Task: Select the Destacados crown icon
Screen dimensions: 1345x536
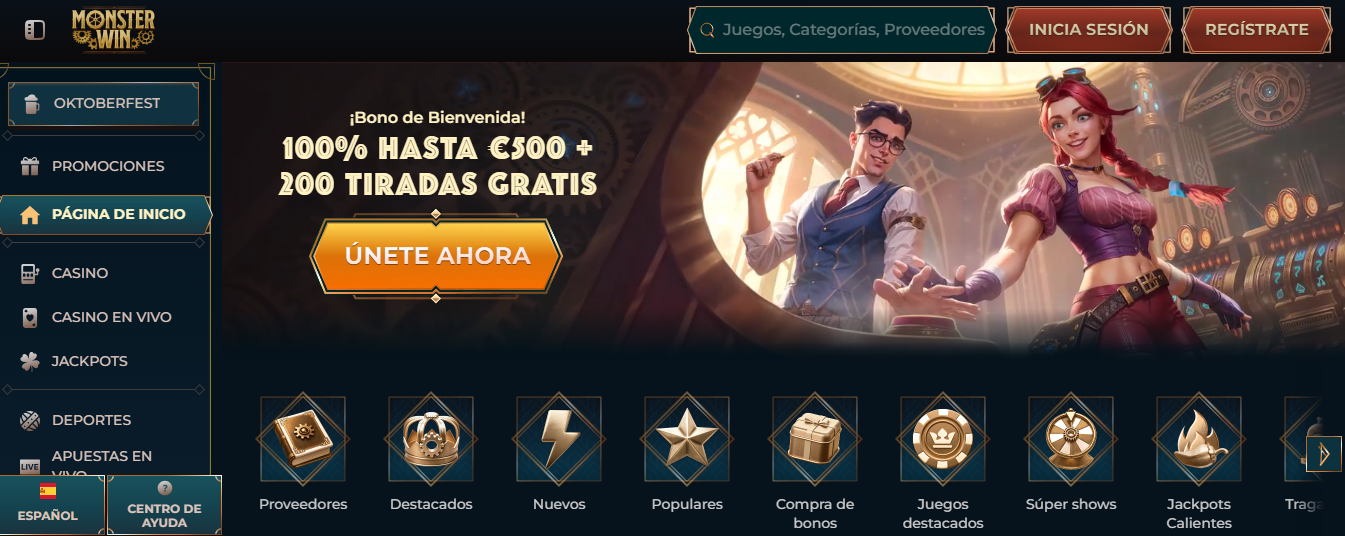Action: click(x=431, y=438)
